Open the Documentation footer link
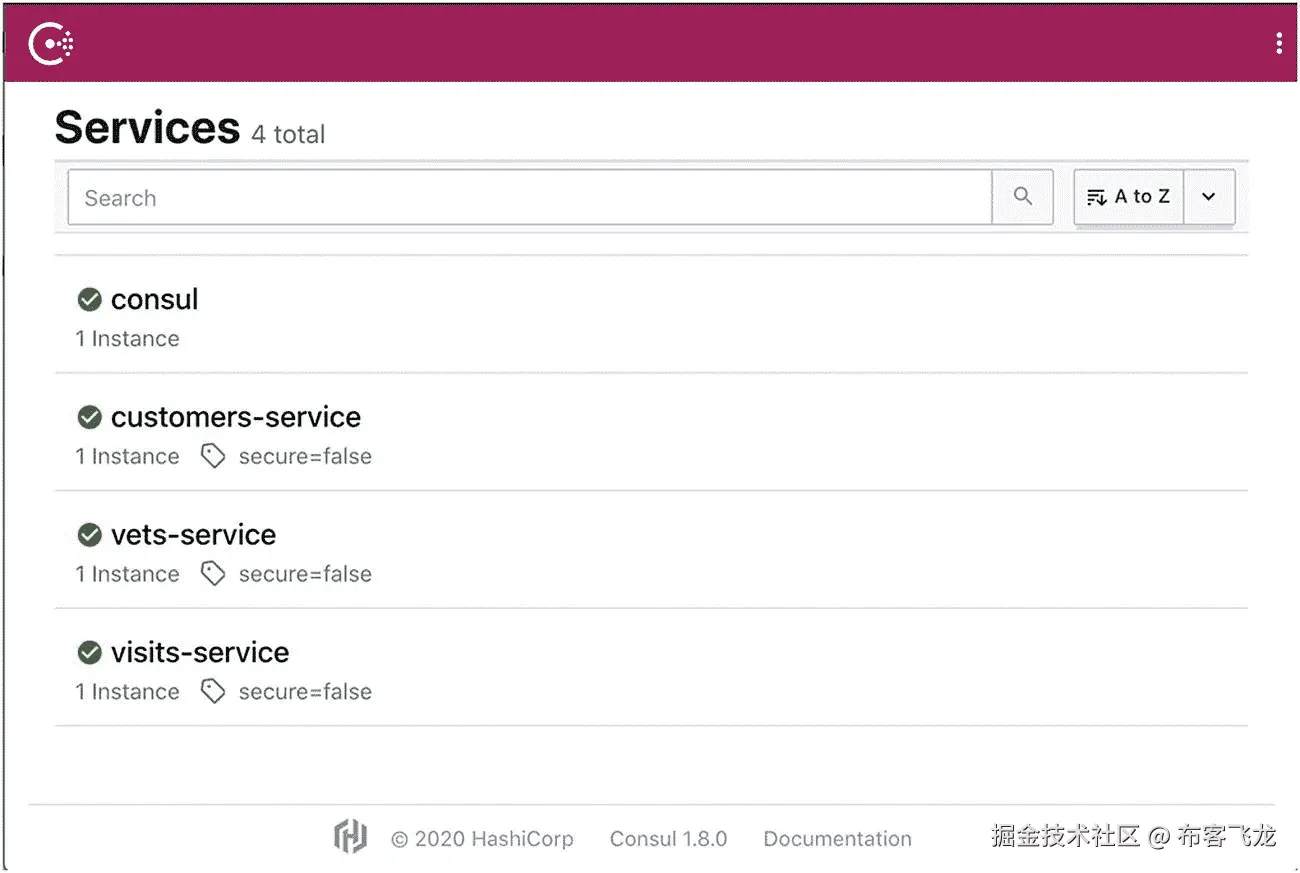This screenshot has height=873, width=1300. point(837,839)
